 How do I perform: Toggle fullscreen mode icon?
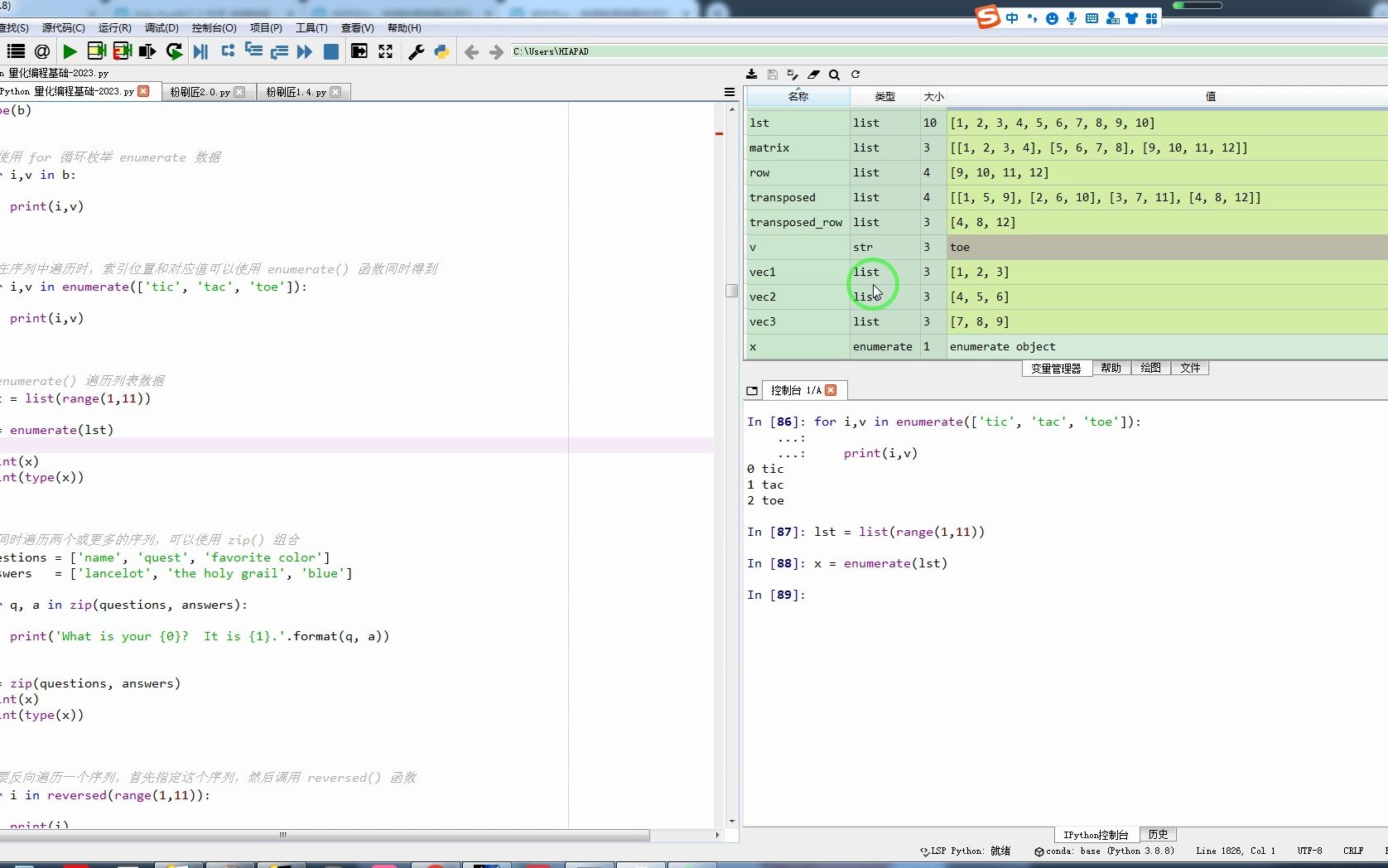click(385, 51)
